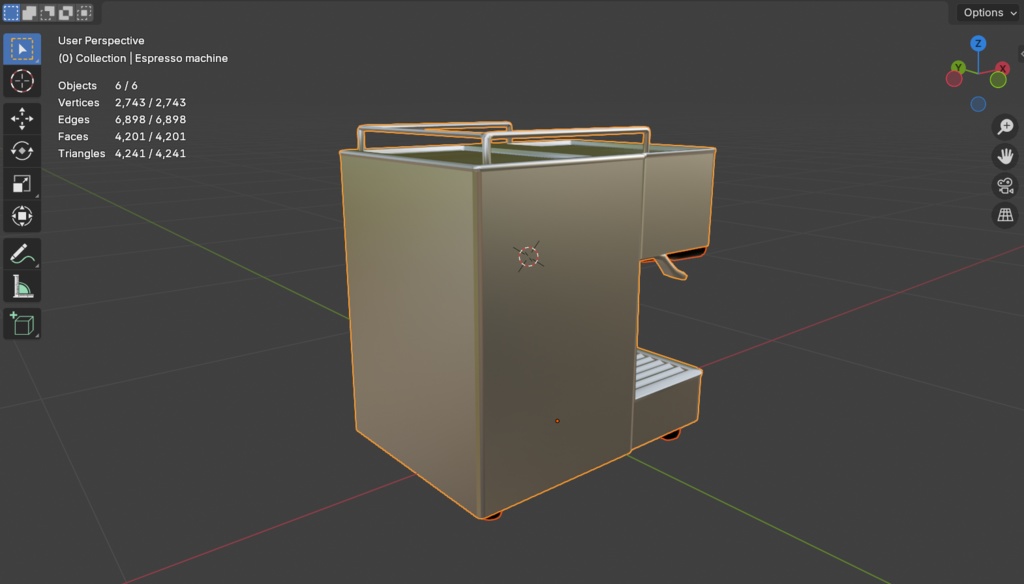
Task: Click the Tweak selection mode icon
Action: tap(10, 12)
